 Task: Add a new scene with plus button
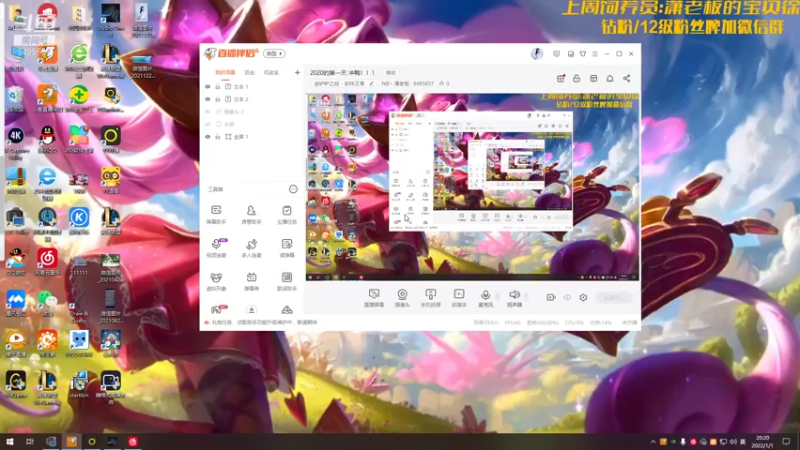pos(297,72)
